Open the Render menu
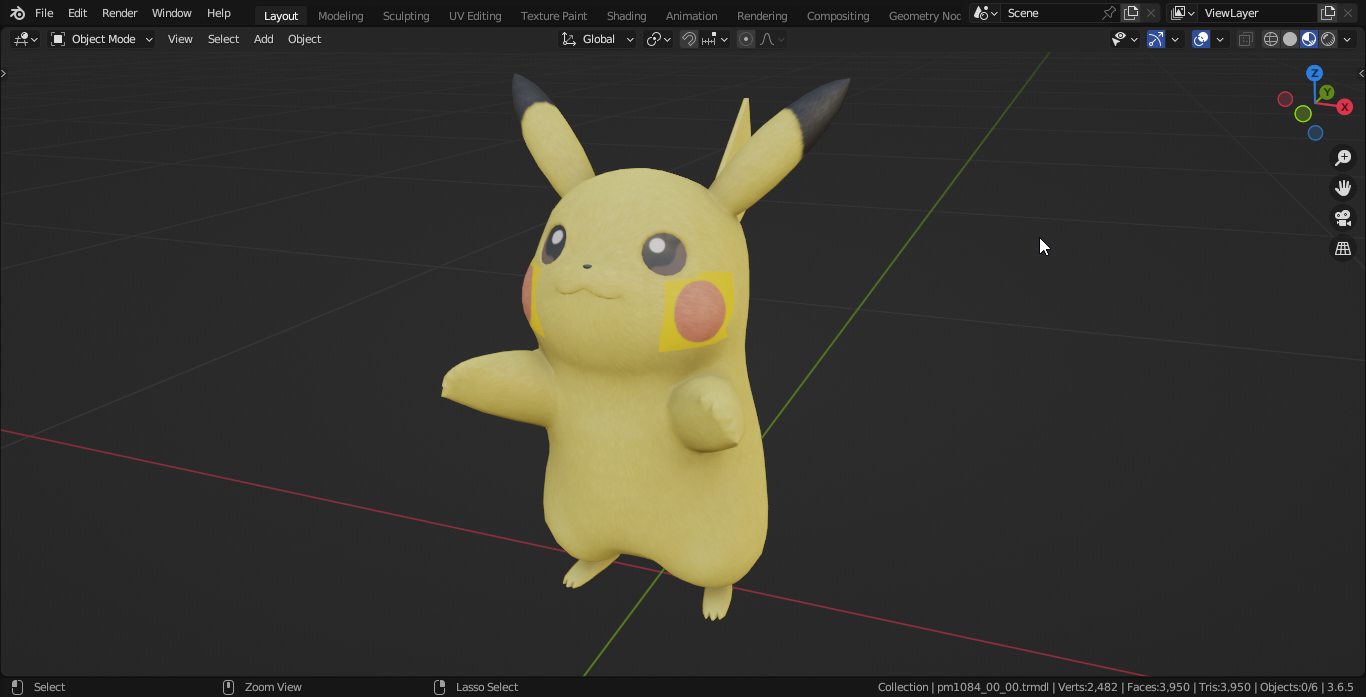This screenshot has width=1366, height=697. (119, 13)
